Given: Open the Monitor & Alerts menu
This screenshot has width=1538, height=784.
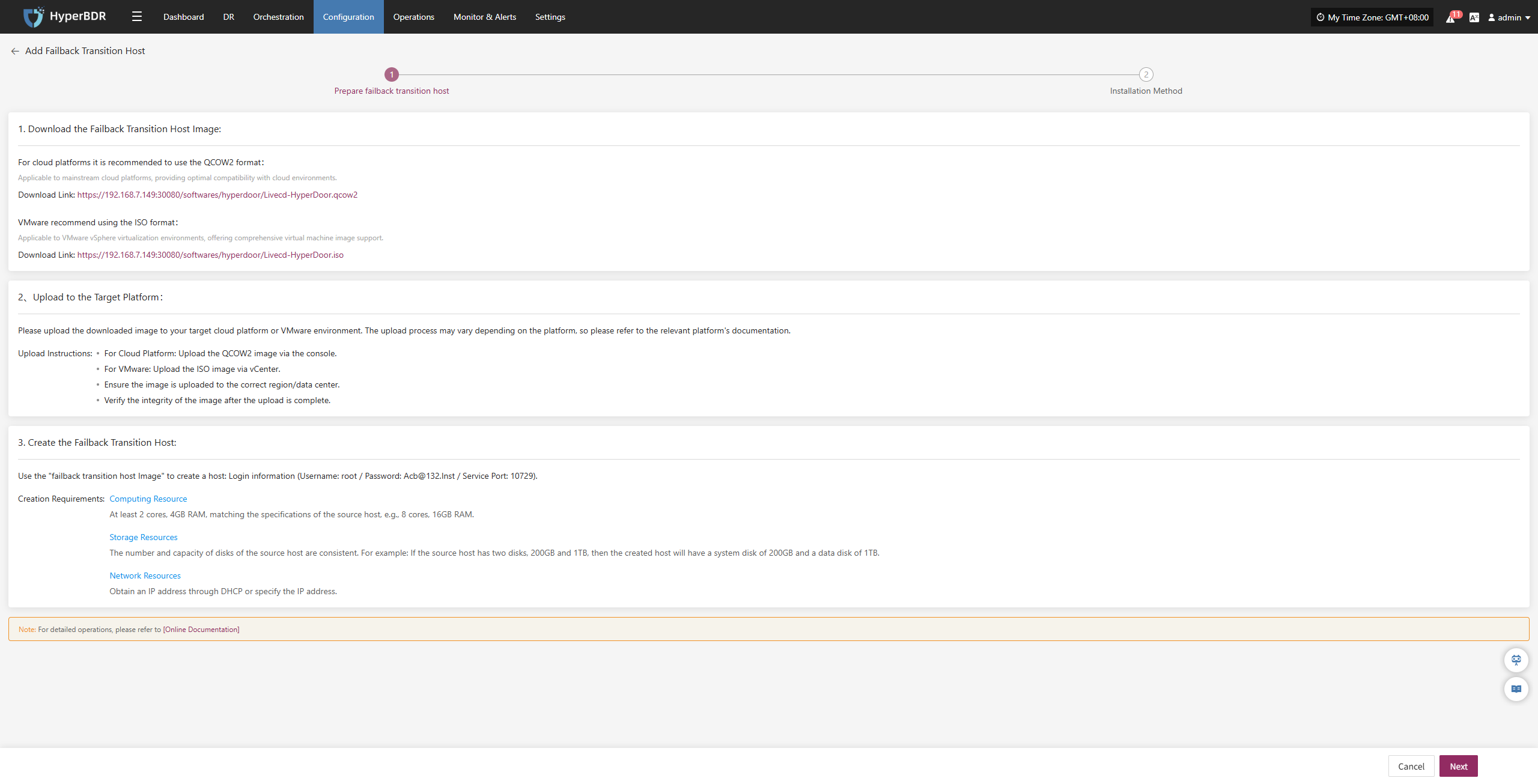Looking at the screenshot, I should click(x=484, y=17).
